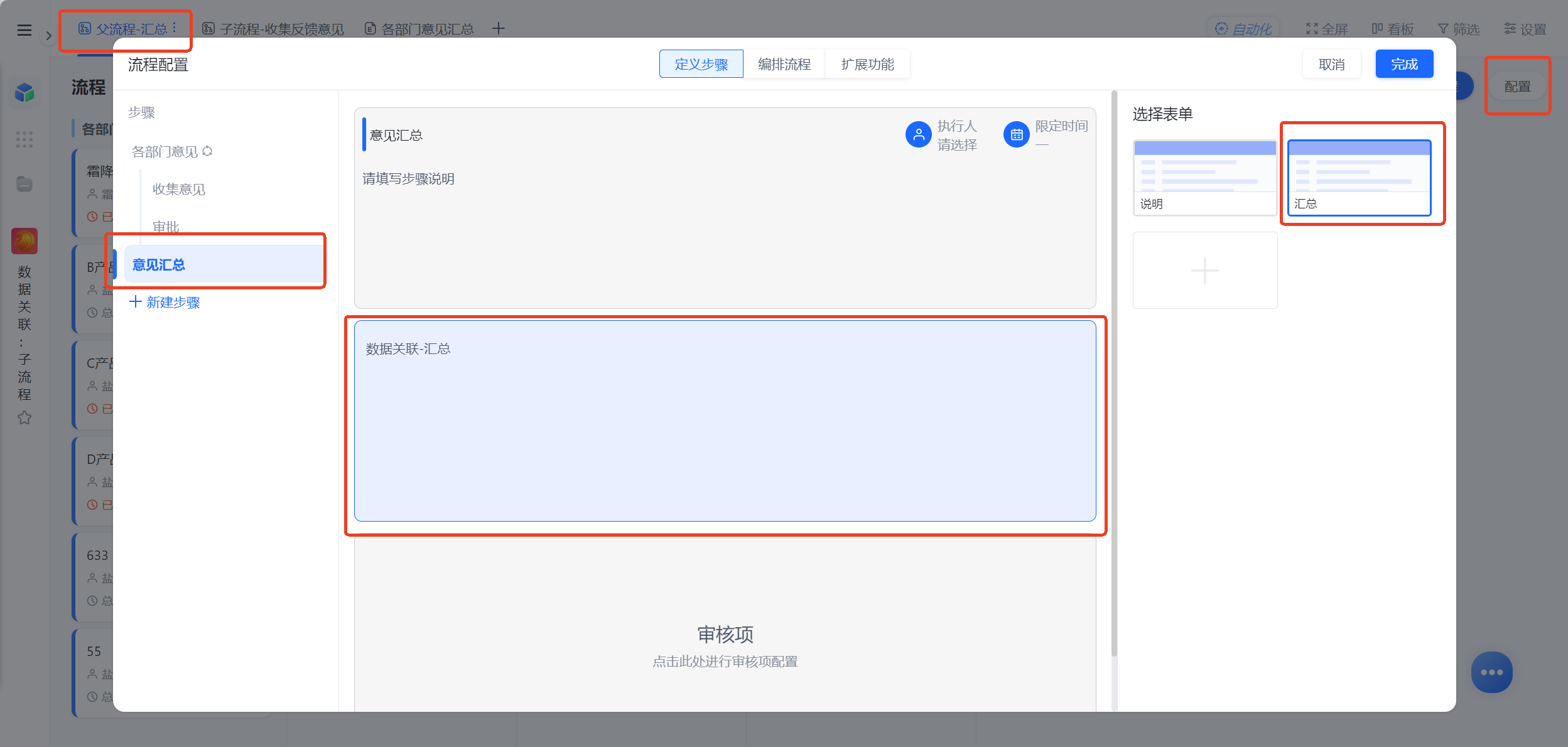The height and width of the screenshot is (747, 1568).
Task: Open the apps grid icon in sidebar
Action: (x=24, y=139)
